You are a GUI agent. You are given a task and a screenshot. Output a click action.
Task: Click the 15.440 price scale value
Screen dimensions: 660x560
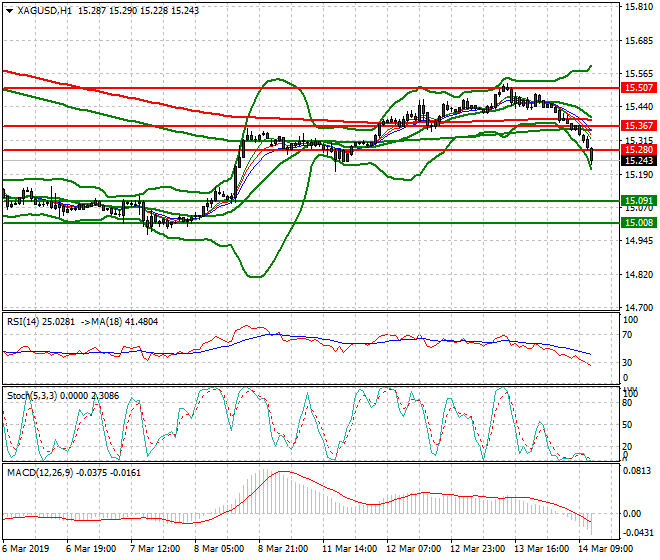coord(639,107)
